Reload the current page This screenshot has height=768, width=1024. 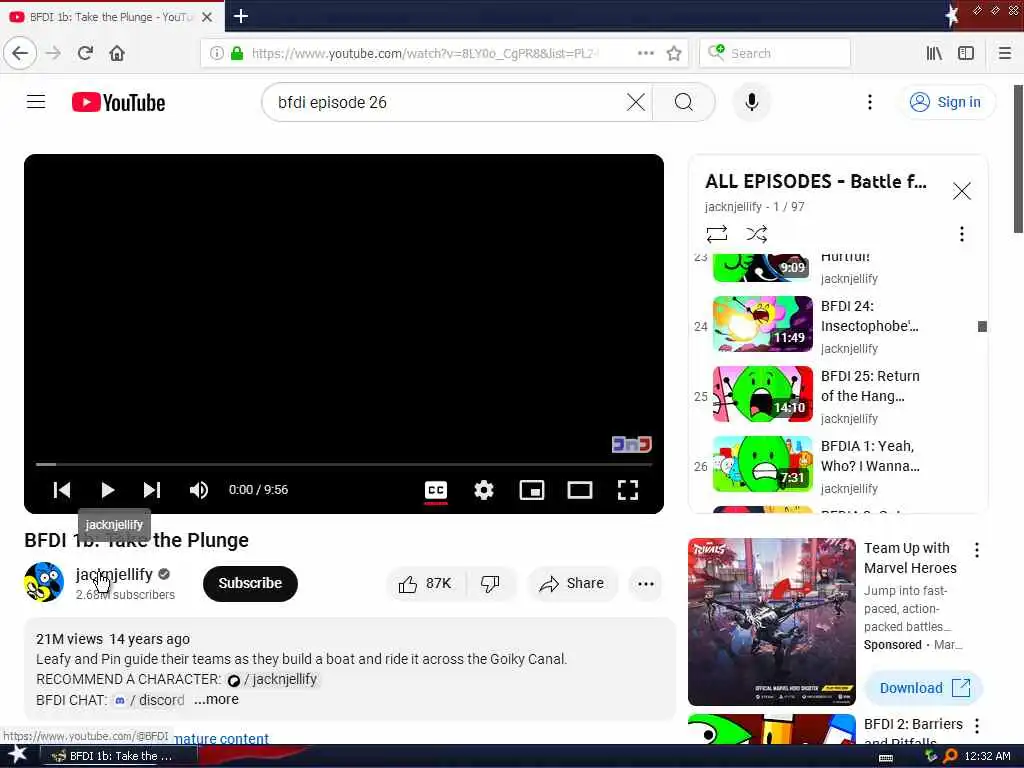click(86, 53)
